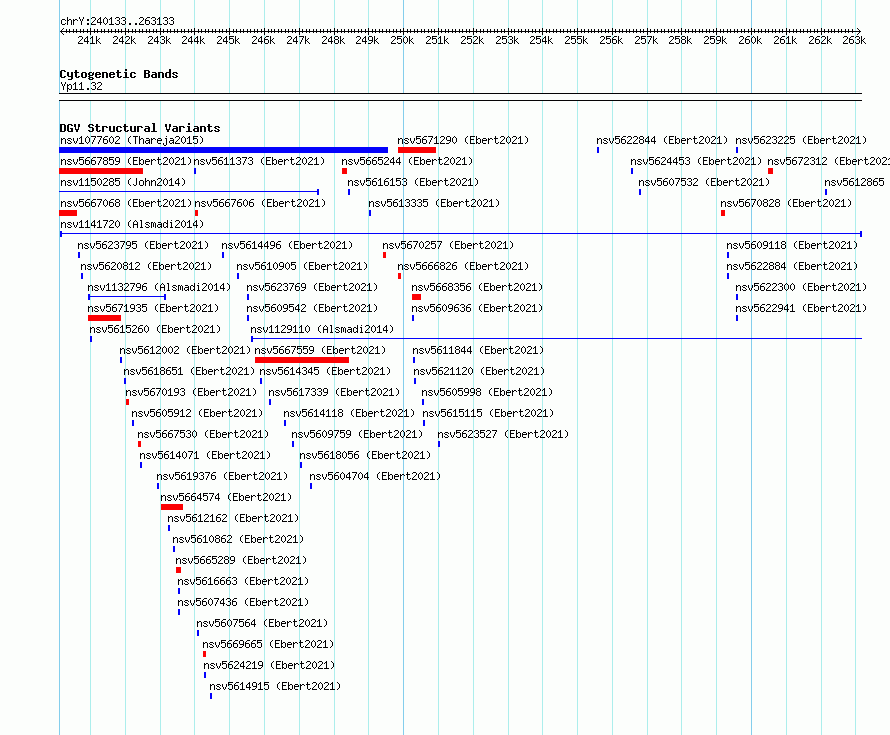Screen dimensions: 890x735
Task: Click nsv5670257 (Ebert2021) label
Action: 448,245
